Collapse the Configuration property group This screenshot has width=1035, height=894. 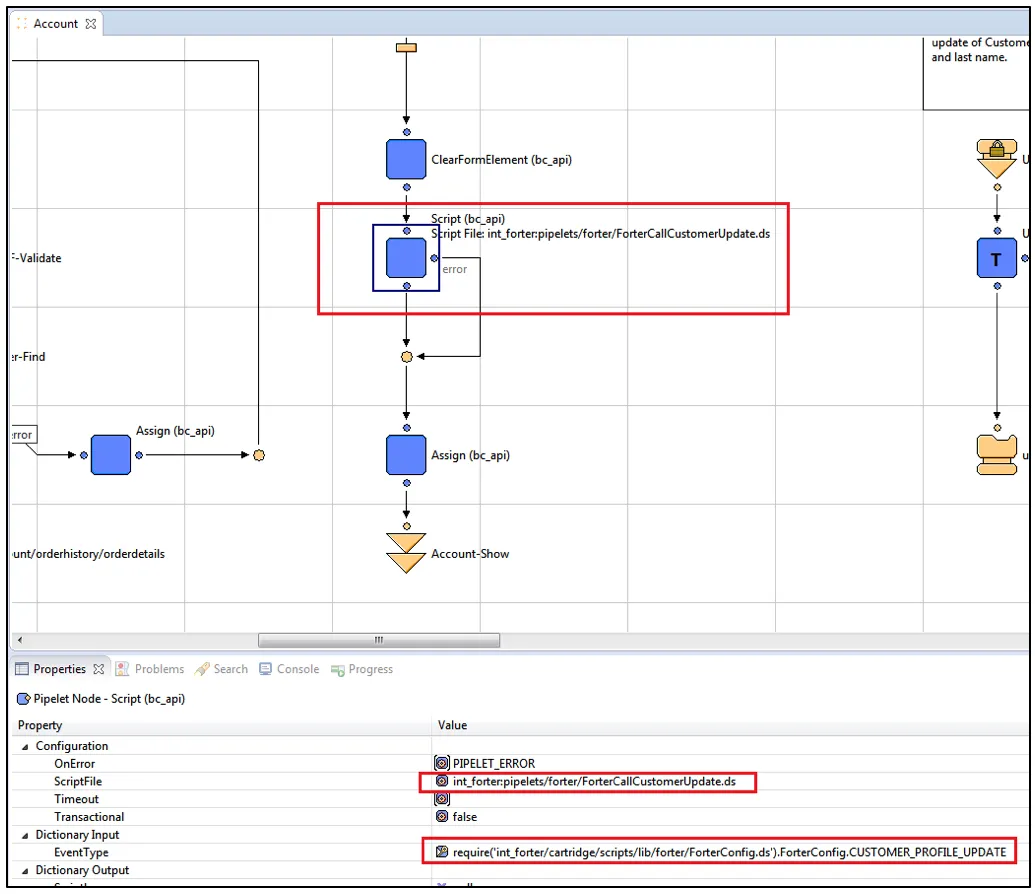tap(25, 746)
